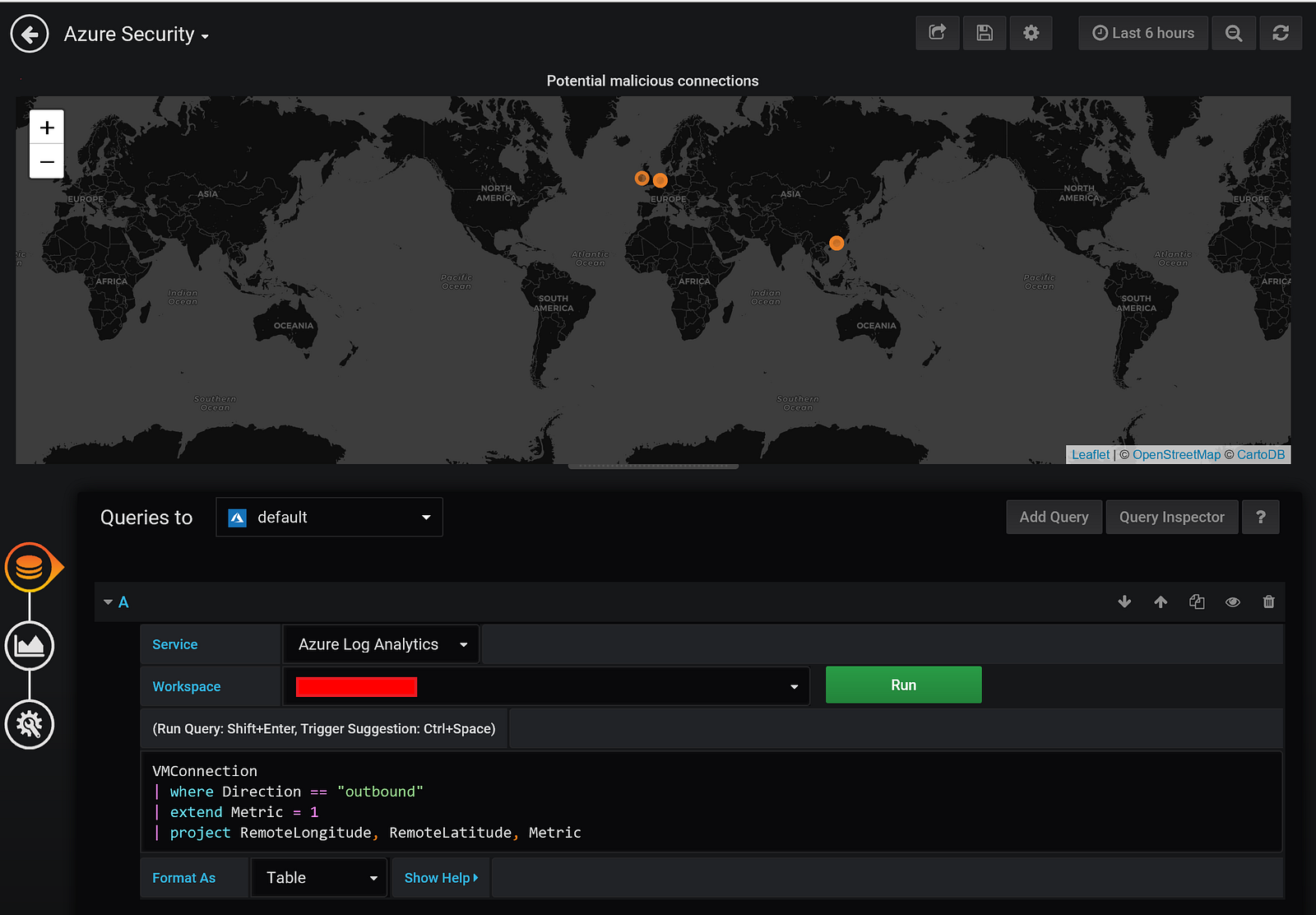Open dashboard settings gear icon

coord(1031,33)
